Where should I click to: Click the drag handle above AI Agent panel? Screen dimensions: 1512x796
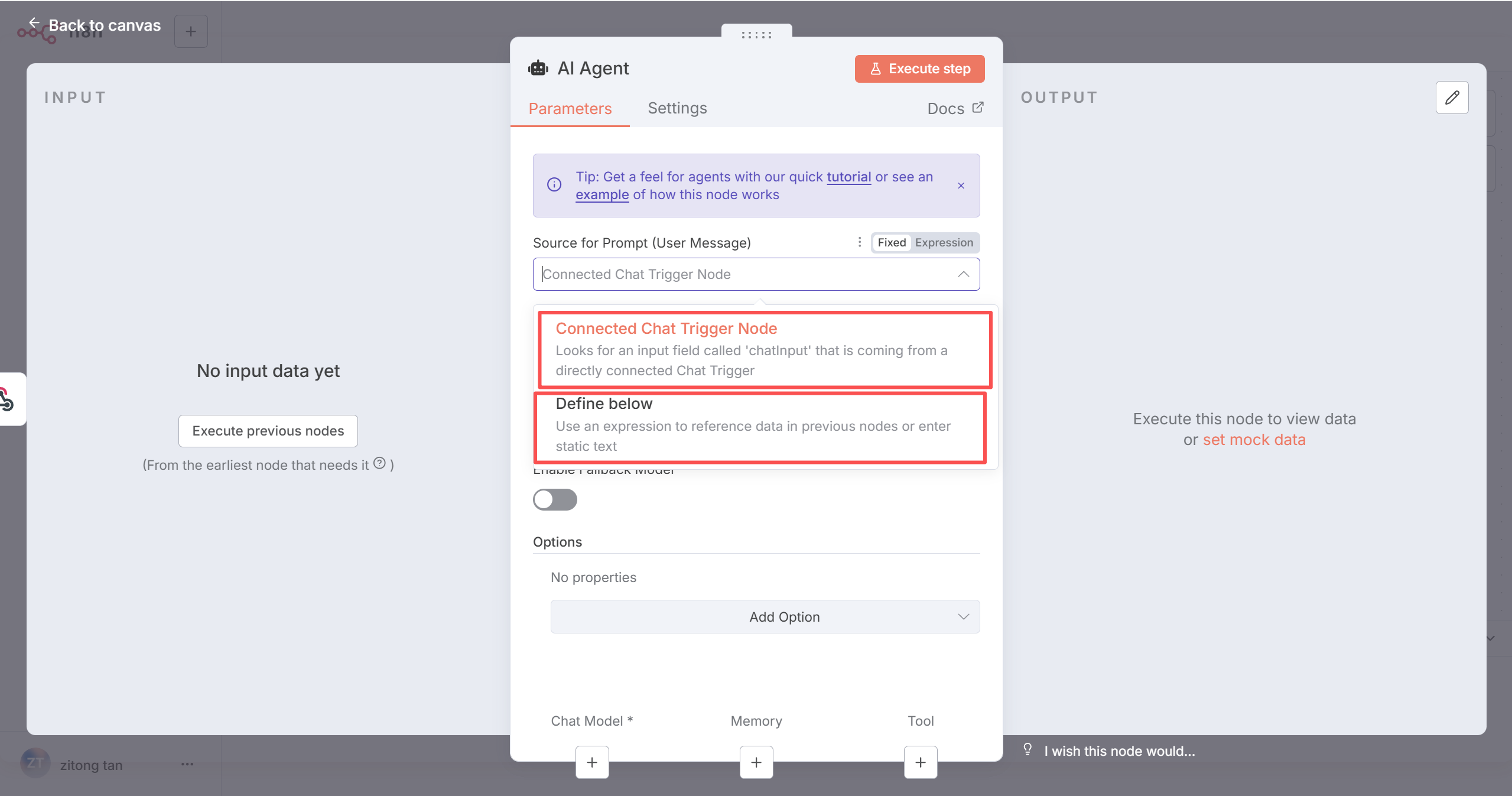tap(756, 35)
